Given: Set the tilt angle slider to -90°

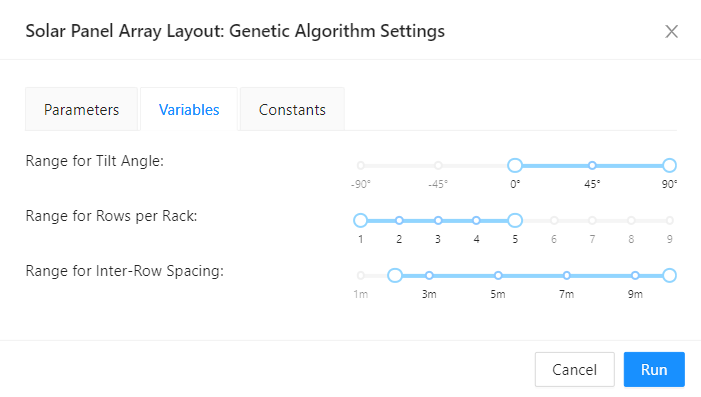Looking at the screenshot, I should coord(361,165).
